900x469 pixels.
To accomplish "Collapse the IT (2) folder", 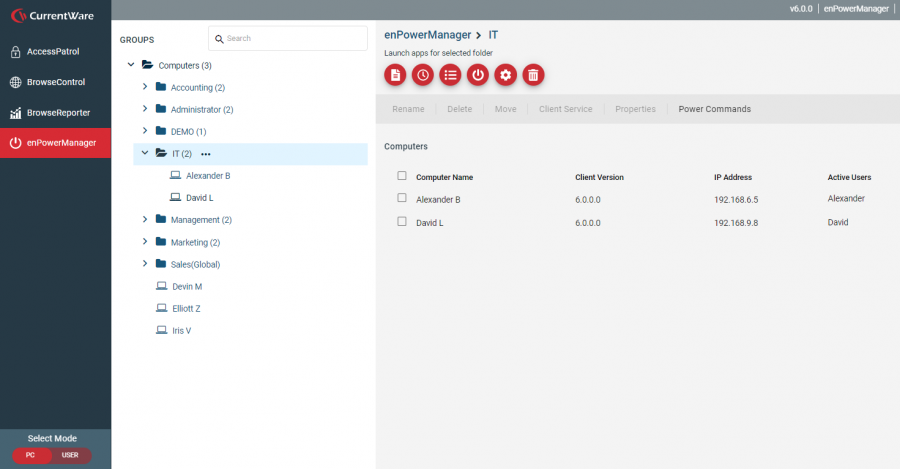I will point(145,153).
